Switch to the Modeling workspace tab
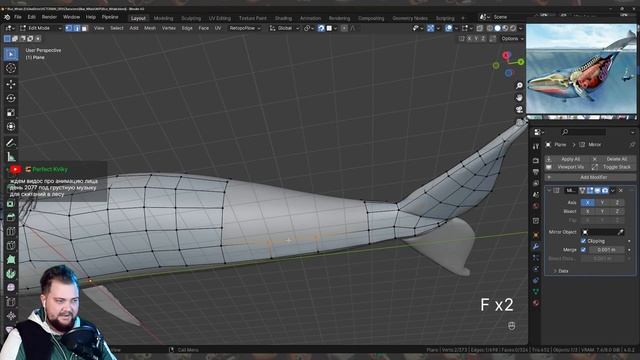This screenshot has height=360, width=640. [x=163, y=18]
